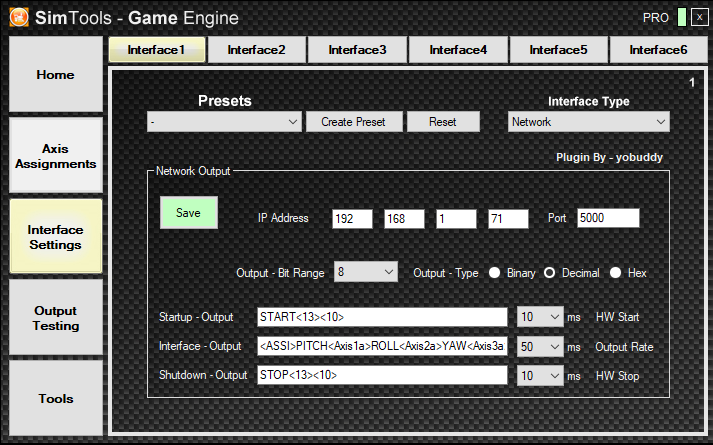Click the Port field showing 5000
The image size is (713, 445).
(608, 218)
